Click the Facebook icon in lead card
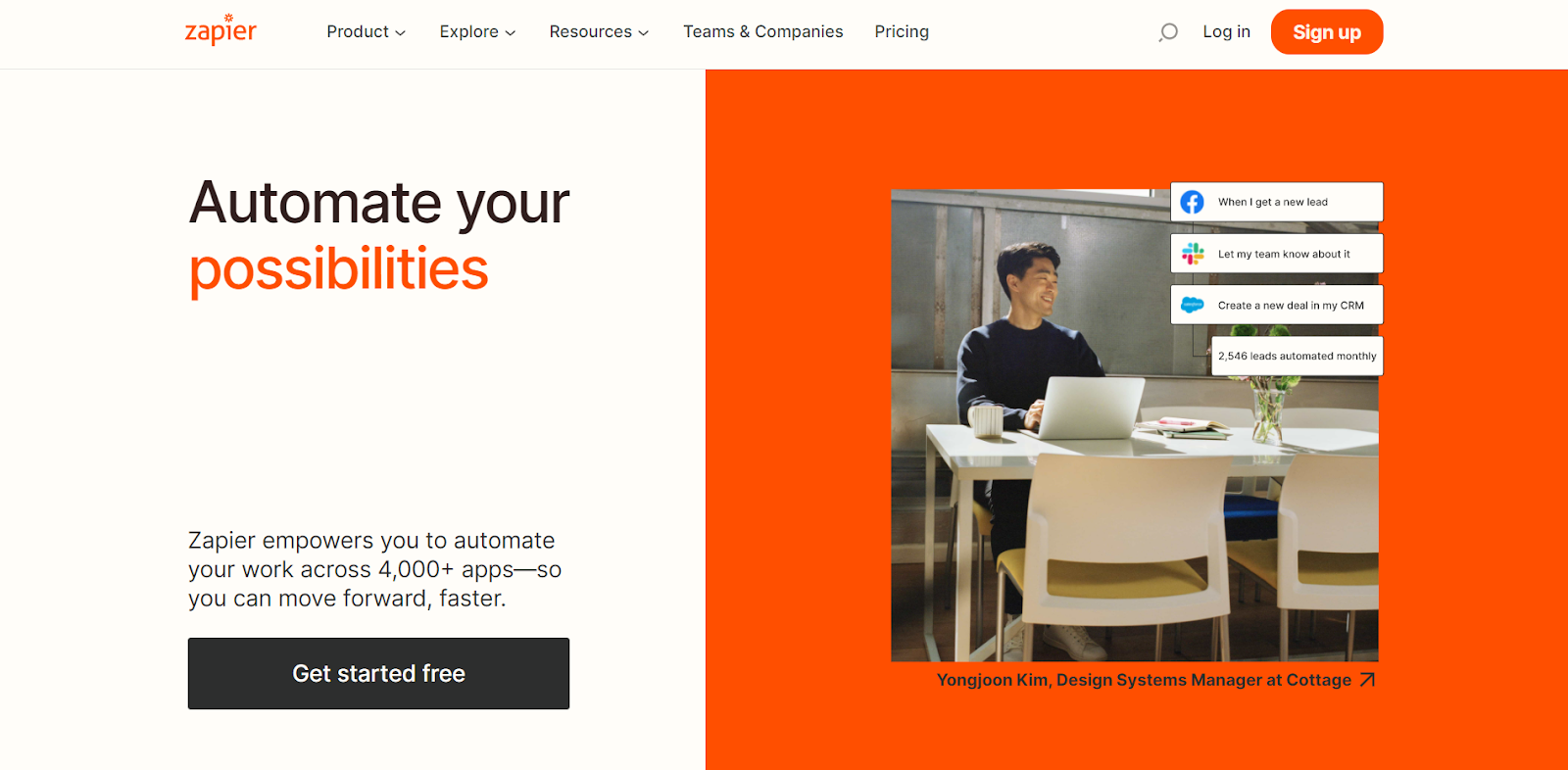Image resolution: width=1568 pixels, height=770 pixels. (1192, 202)
